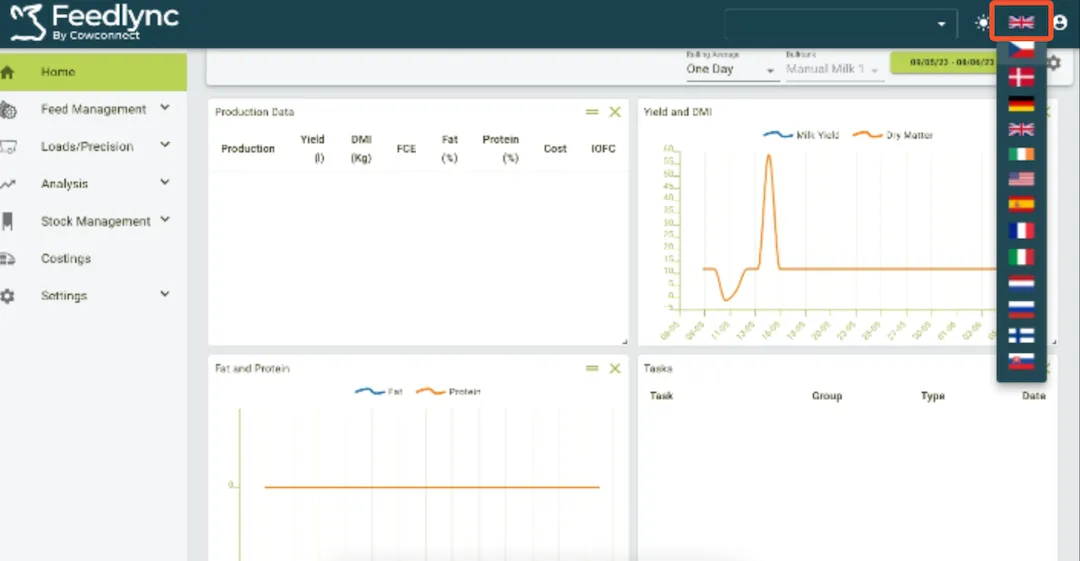Open the farm selector dropdown in header

838,24
